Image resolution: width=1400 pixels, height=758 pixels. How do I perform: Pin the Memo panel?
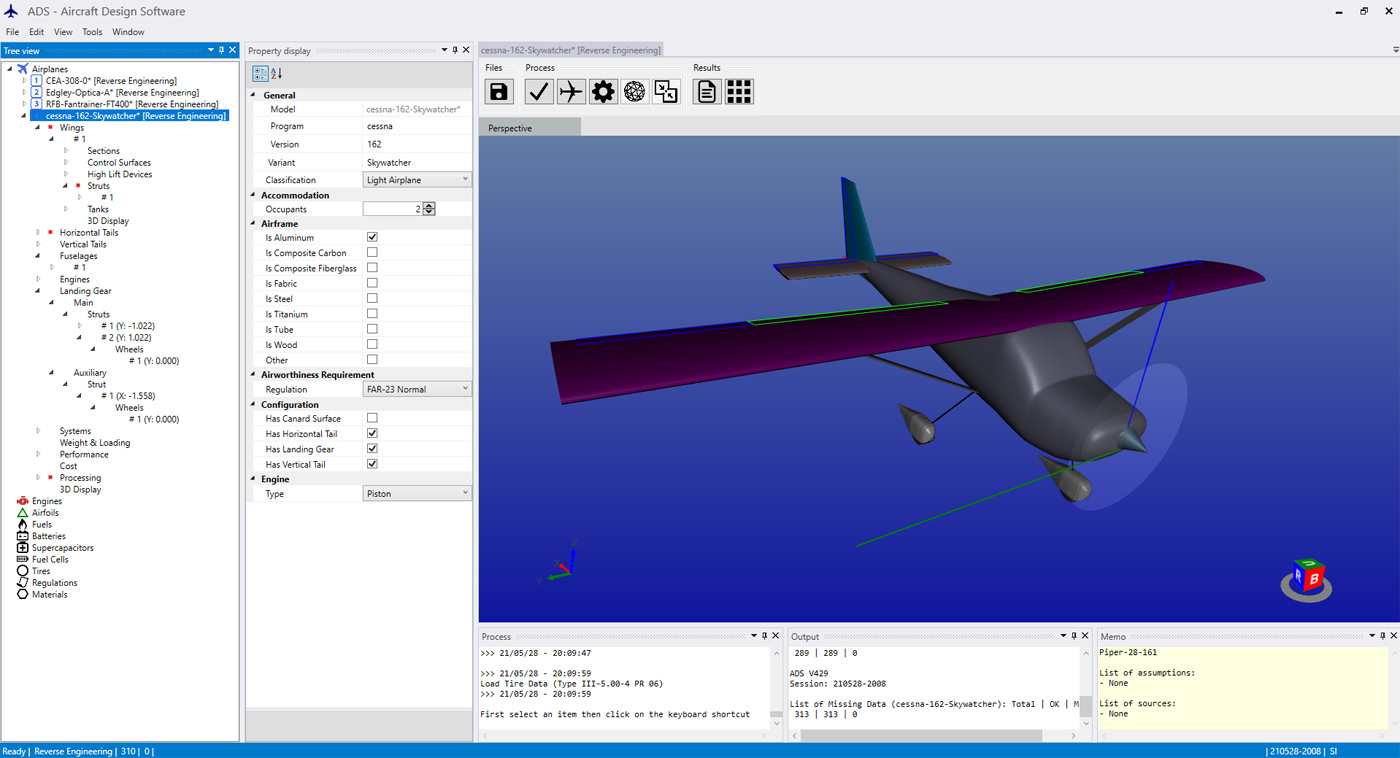1383,636
